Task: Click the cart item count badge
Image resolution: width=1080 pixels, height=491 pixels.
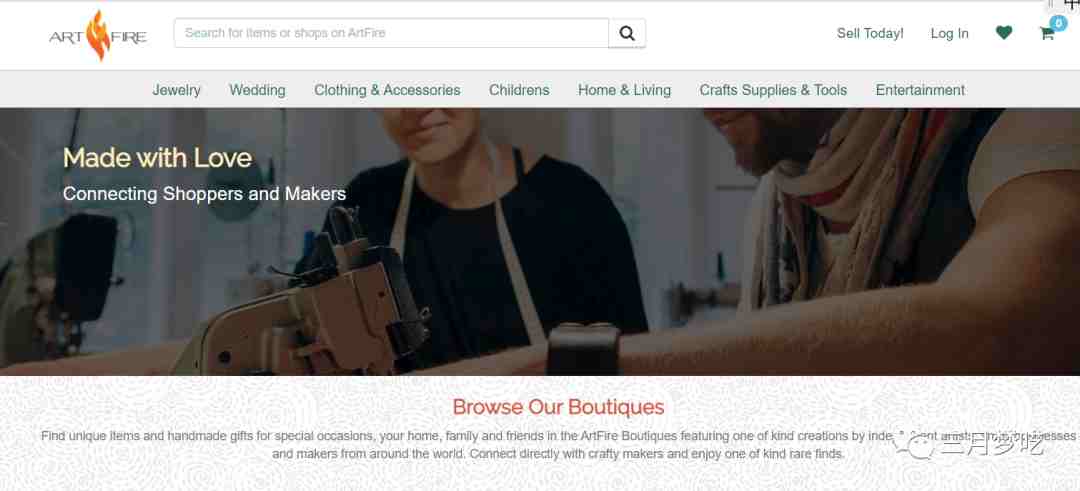Action: [1059, 23]
